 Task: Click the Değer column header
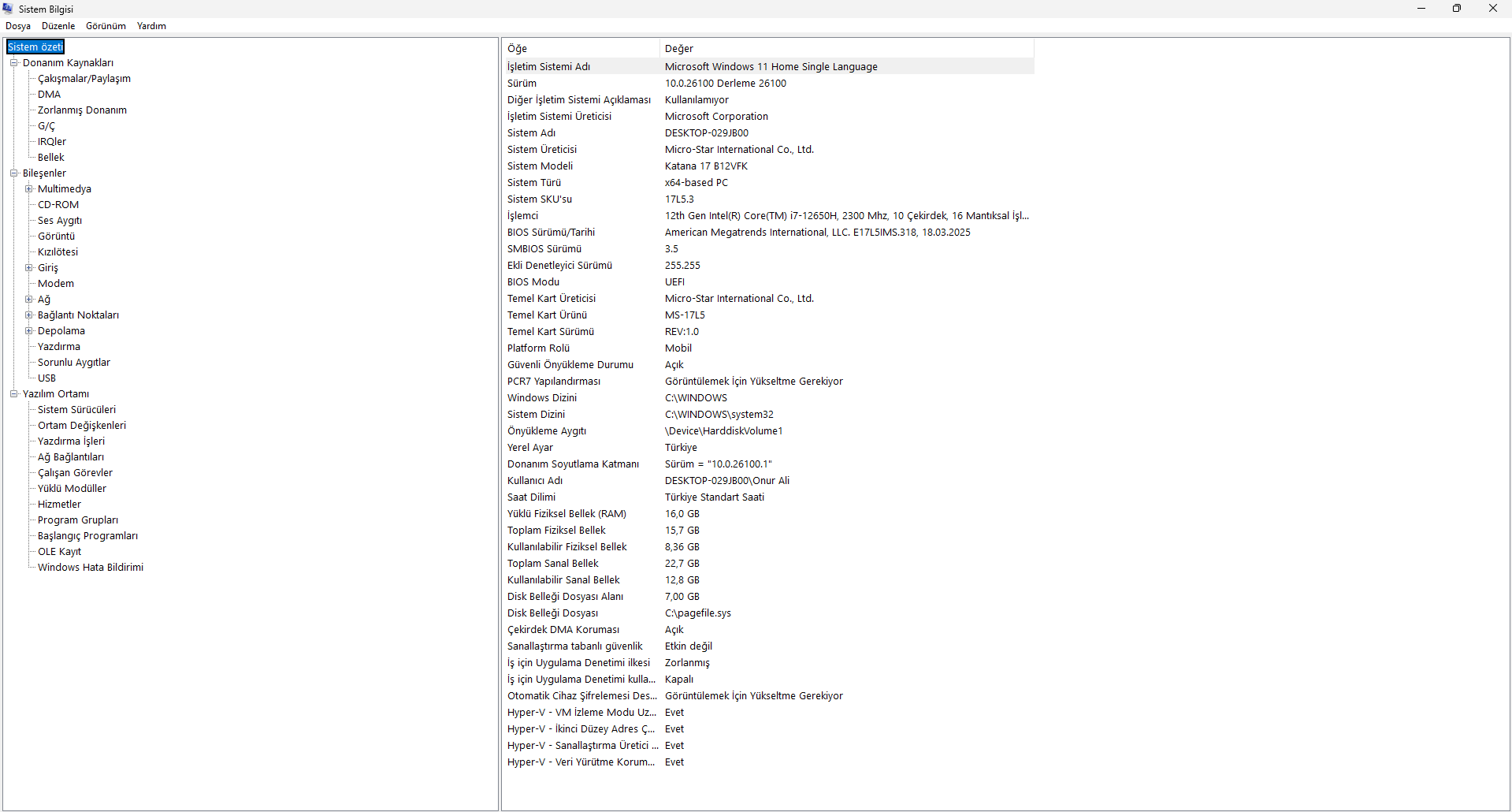847,48
